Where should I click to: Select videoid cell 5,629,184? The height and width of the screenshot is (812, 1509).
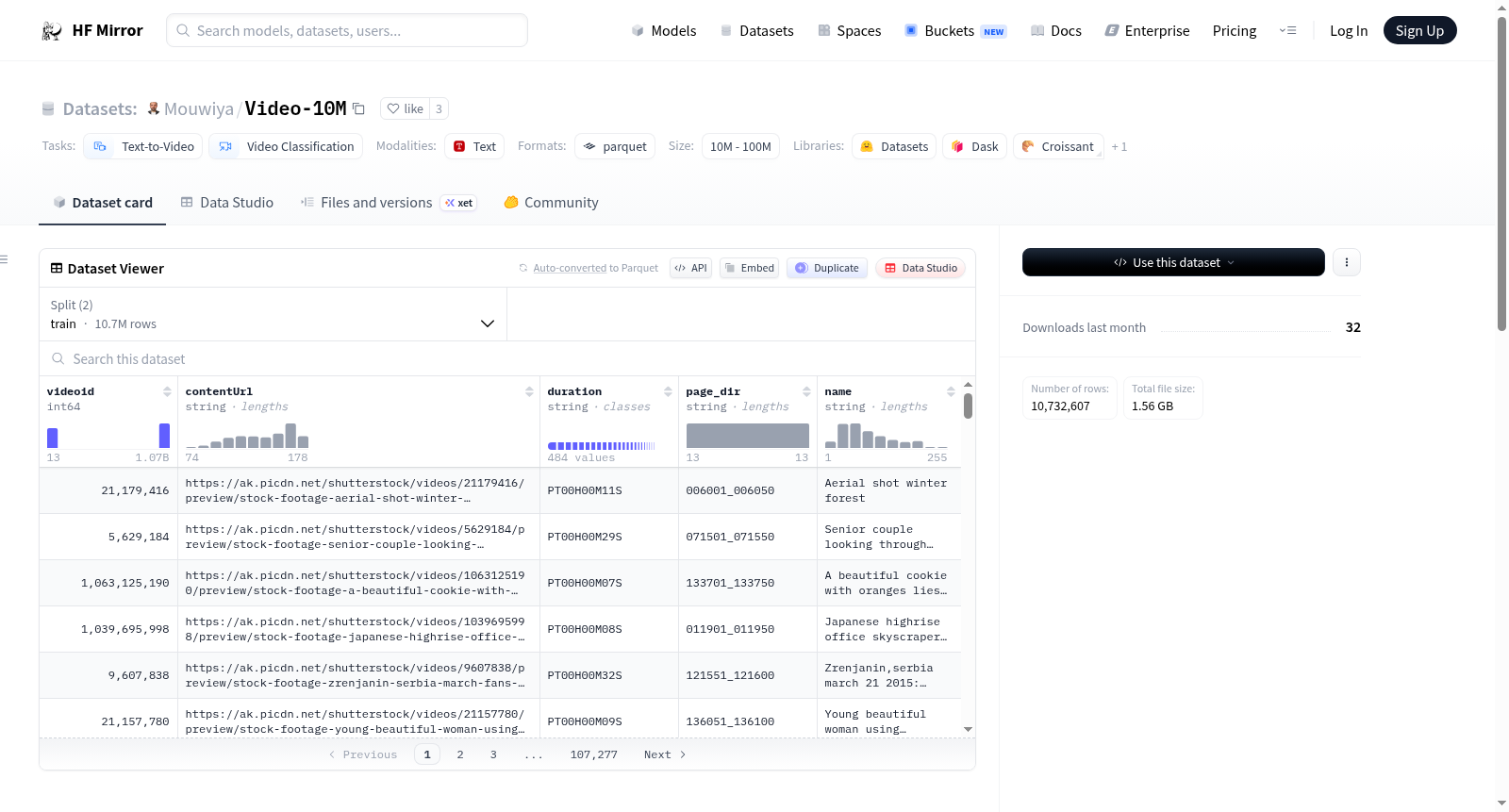click(x=108, y=537)
